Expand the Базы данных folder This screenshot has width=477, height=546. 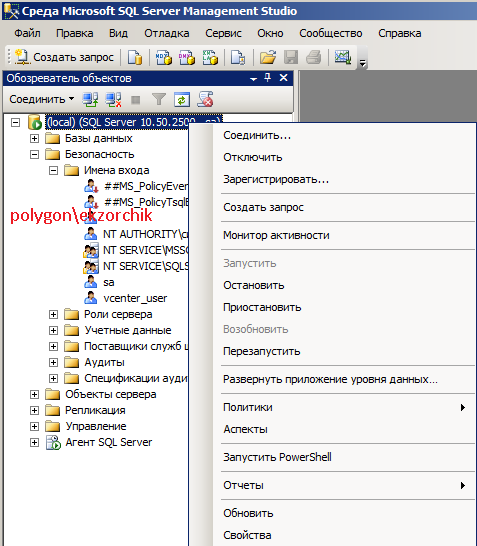tap(34, 139)
